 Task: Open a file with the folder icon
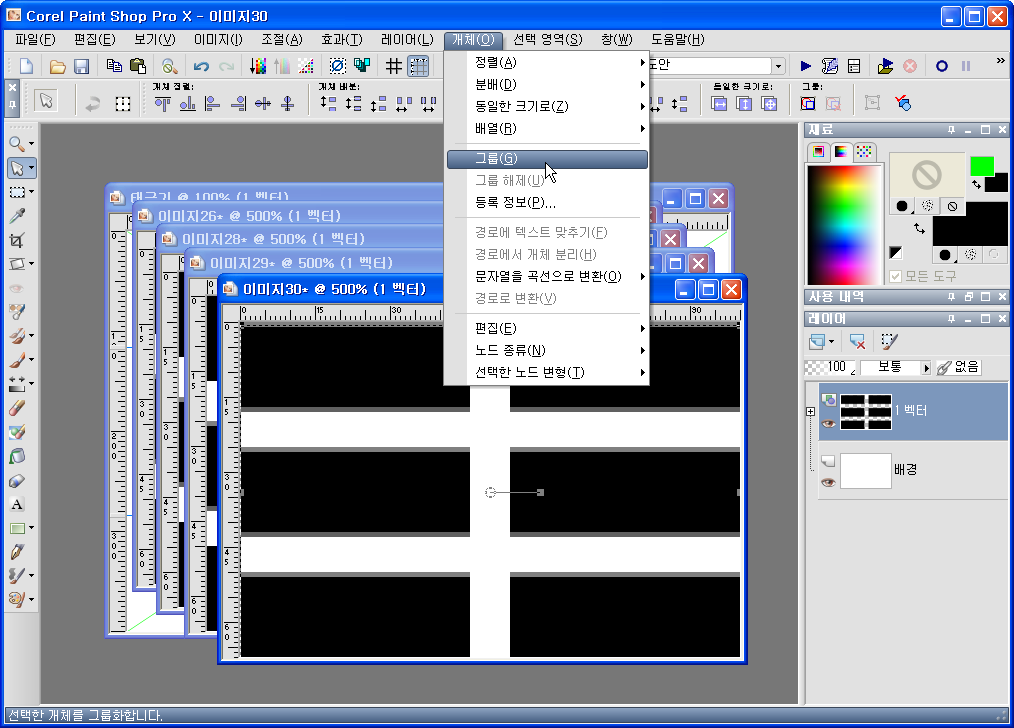(58, 66)
